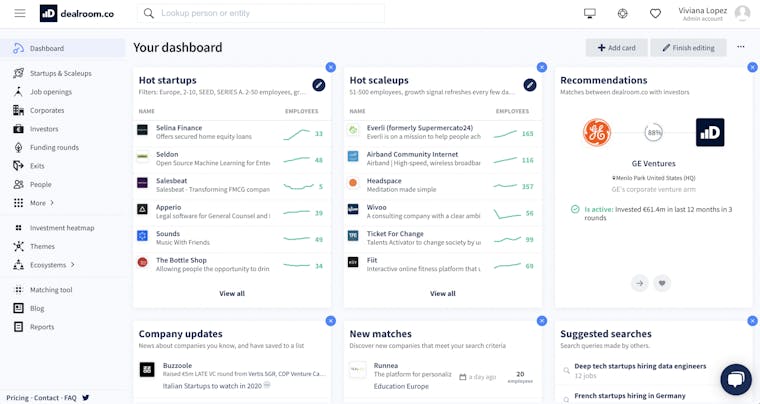
Task: Open the favorites heart icon in header
Action: [655, 14]
